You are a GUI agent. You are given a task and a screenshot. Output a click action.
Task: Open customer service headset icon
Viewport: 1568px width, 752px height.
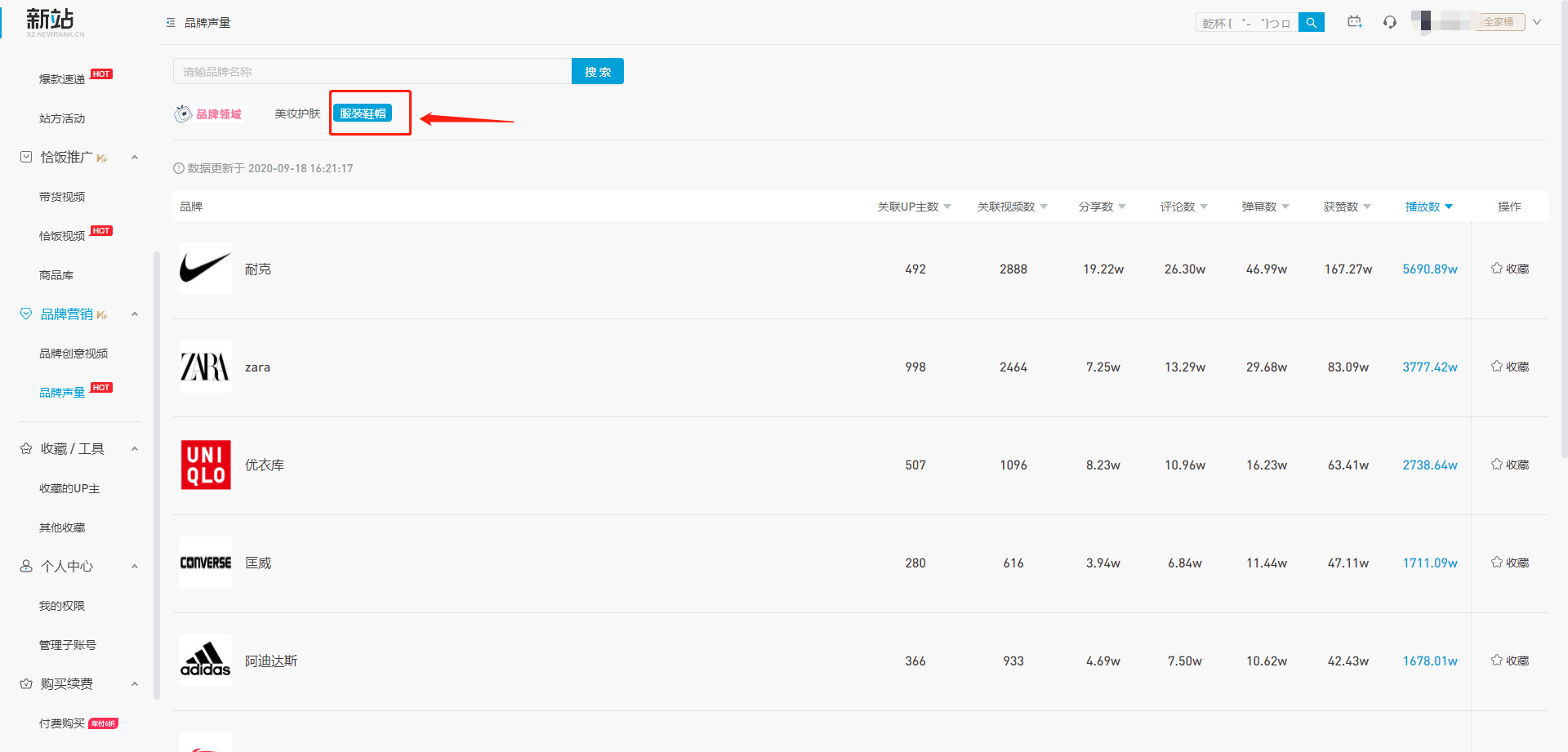1390,22
